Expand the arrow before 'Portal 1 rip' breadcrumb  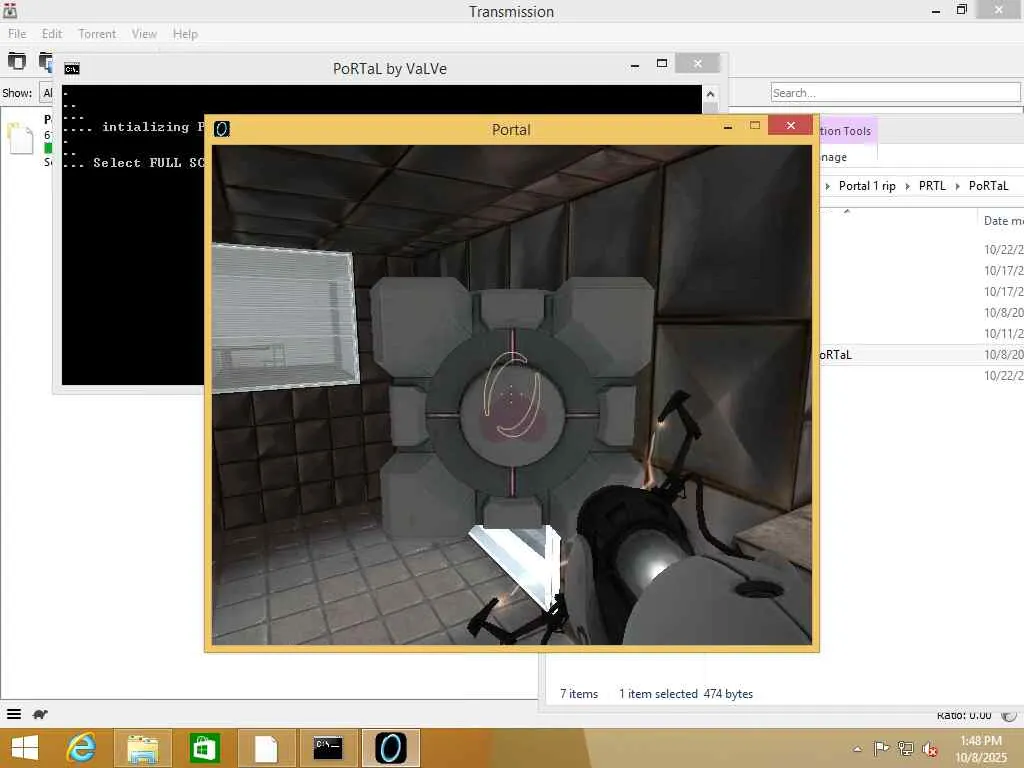(x=827, y=187)
